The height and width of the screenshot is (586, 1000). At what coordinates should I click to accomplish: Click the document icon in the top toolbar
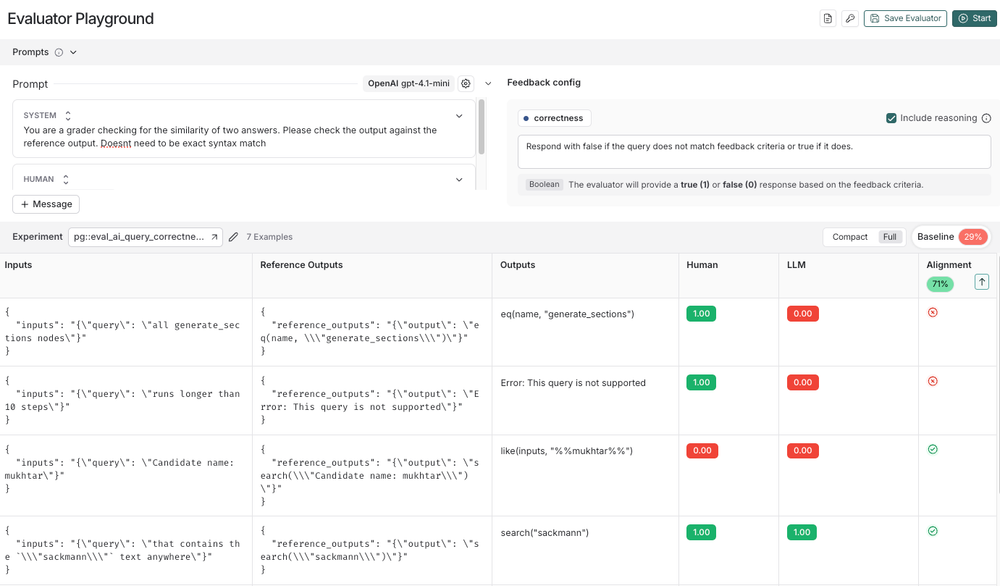pos(828,18)
